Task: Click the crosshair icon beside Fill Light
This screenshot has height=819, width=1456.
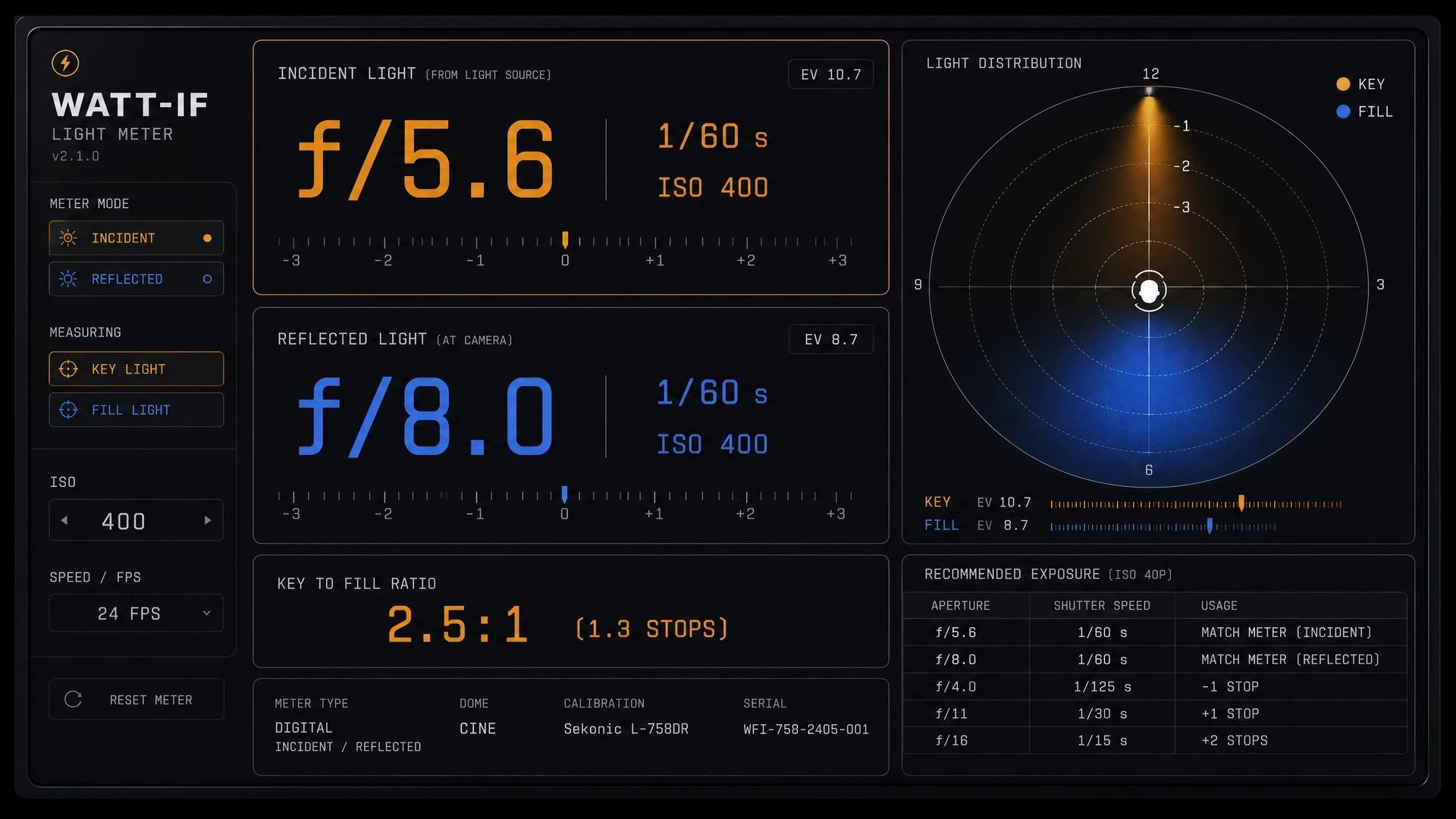Action: (x=68, y=410)
